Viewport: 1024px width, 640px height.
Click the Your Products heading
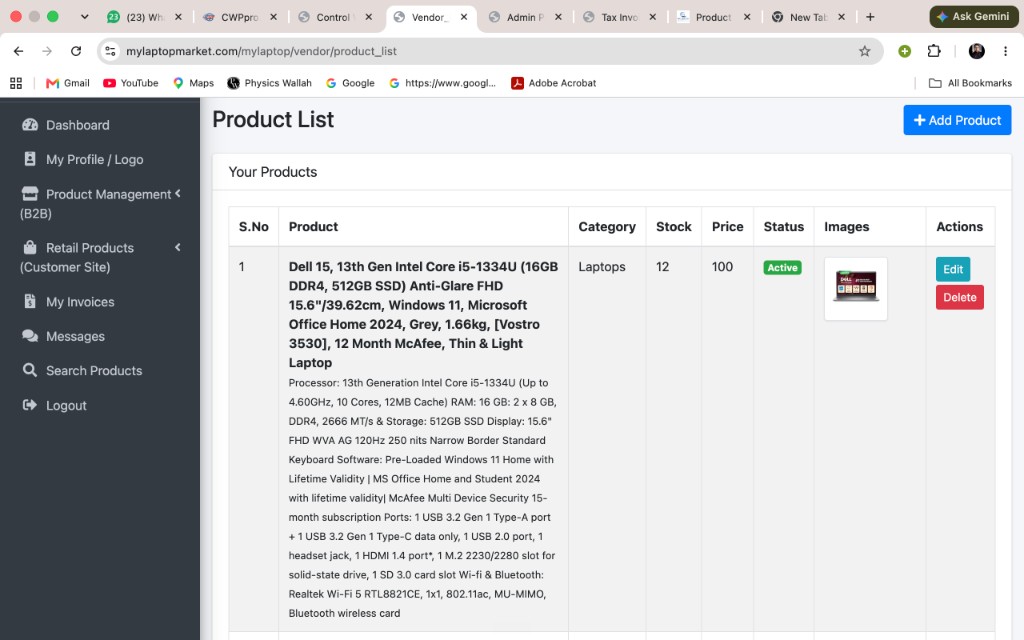coord(272,172)
